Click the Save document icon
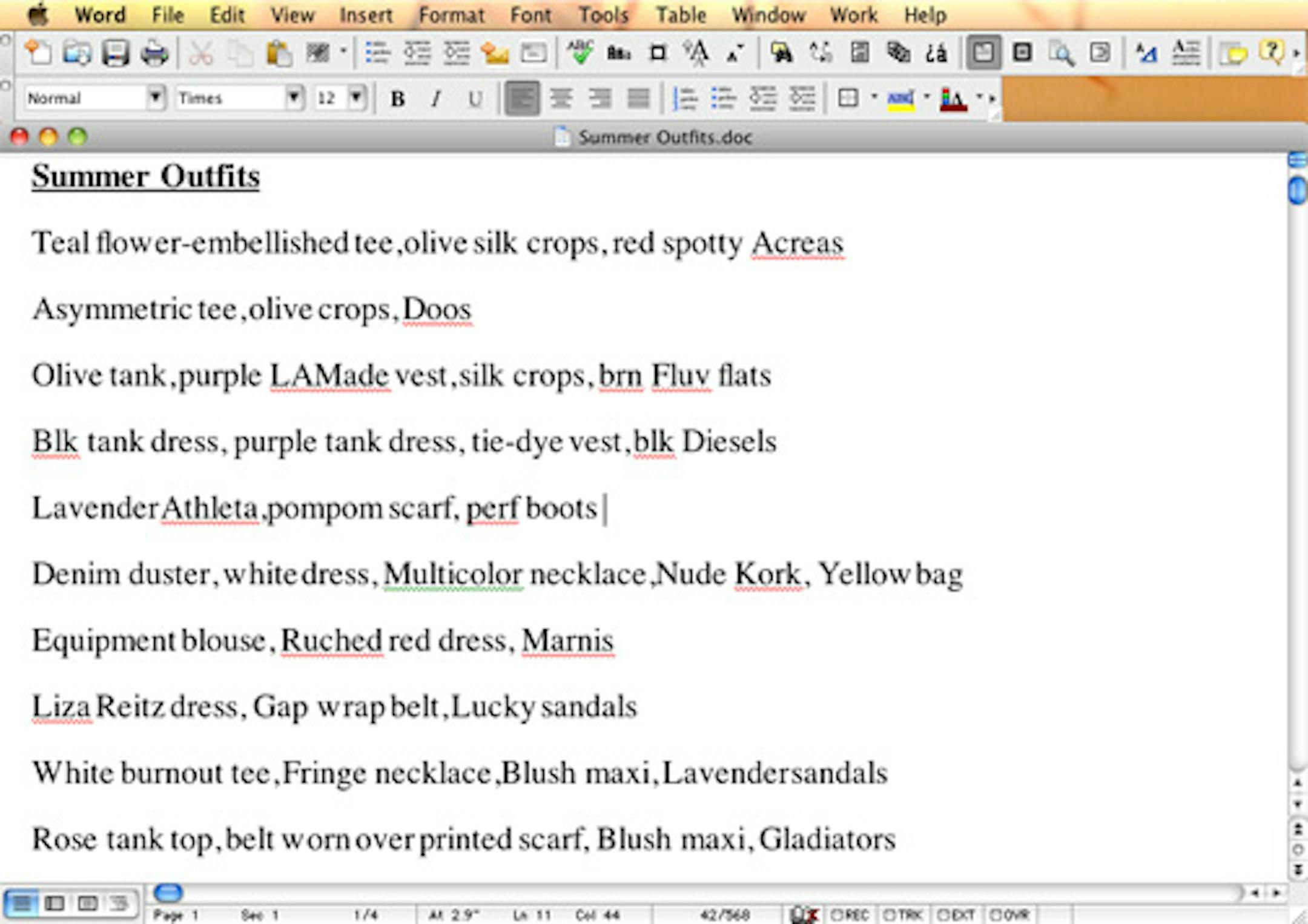1308x924 pixels. pos(114,53)
